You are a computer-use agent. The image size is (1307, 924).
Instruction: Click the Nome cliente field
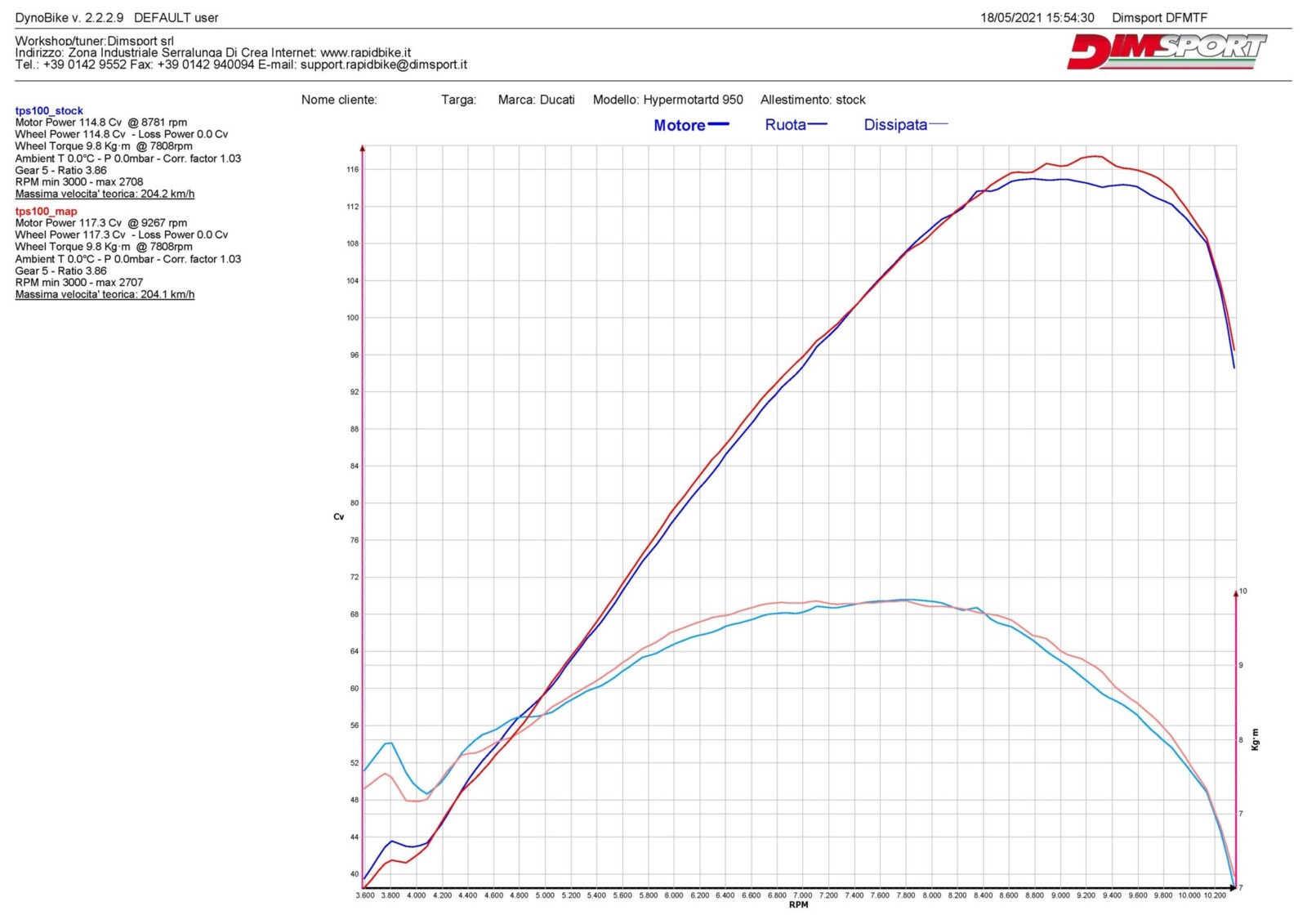pyautogui.click(x=339, y=100)
